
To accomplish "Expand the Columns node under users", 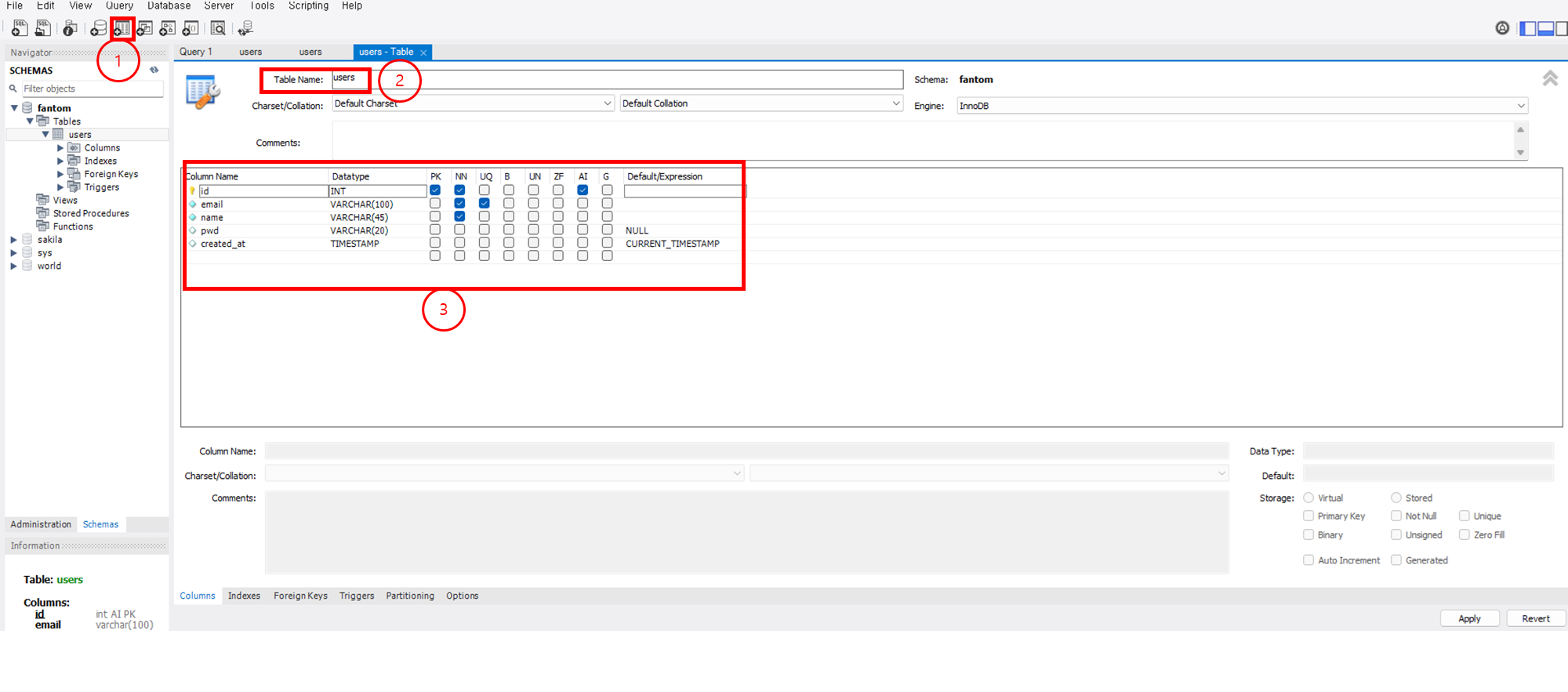I will click(x=60, y=148).
